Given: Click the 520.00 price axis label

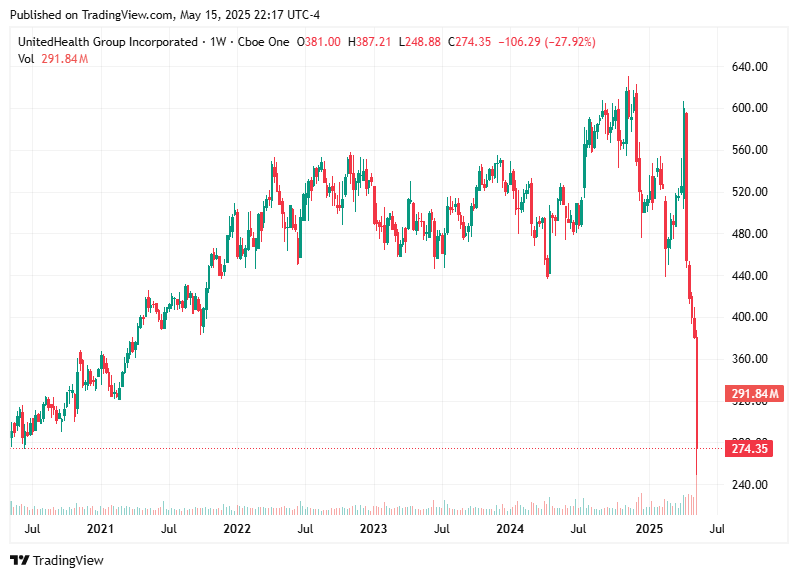Looking at the screenshot, I should [750, 192].
